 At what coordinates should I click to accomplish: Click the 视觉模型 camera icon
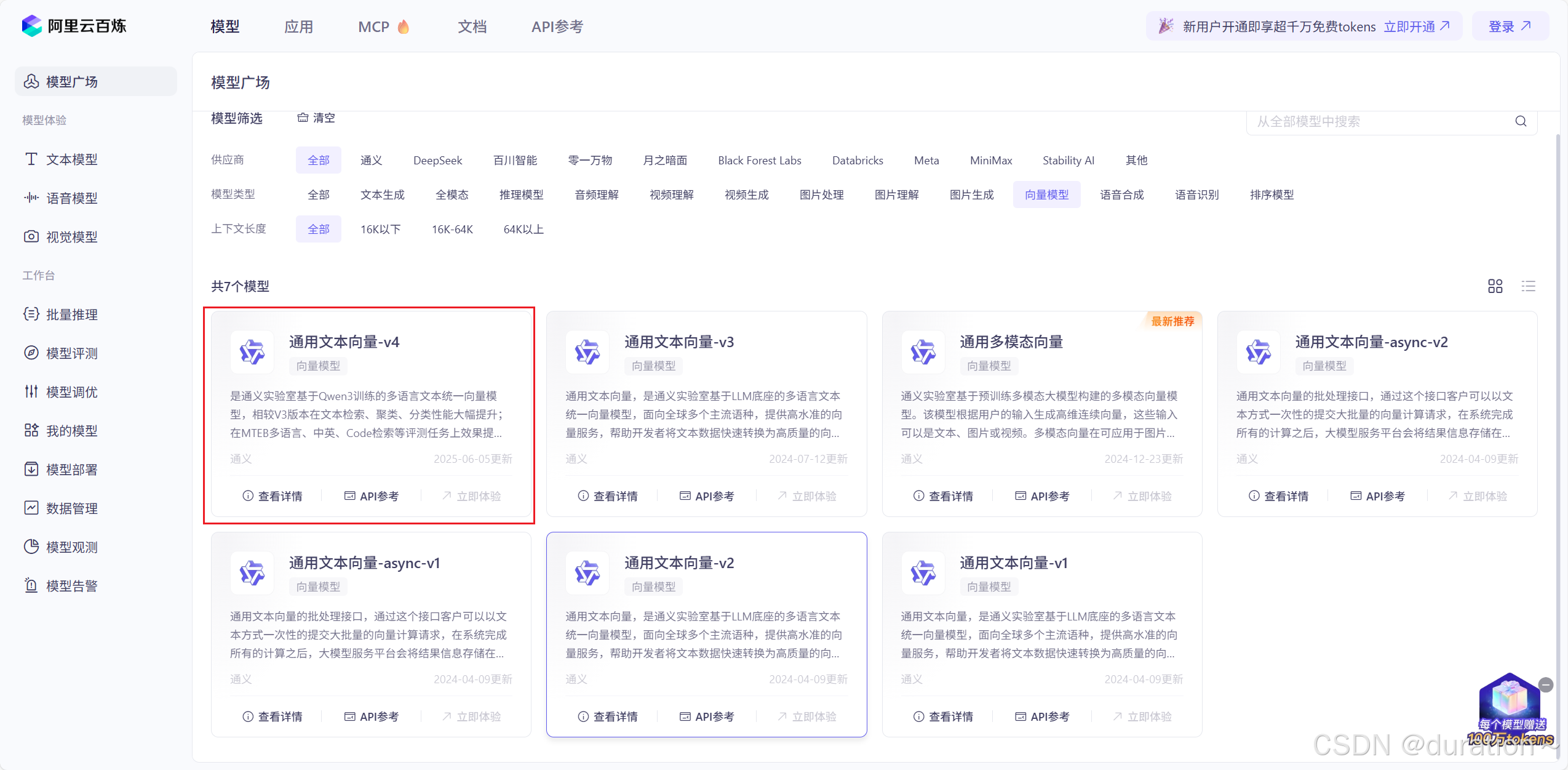tap(31, 236)
